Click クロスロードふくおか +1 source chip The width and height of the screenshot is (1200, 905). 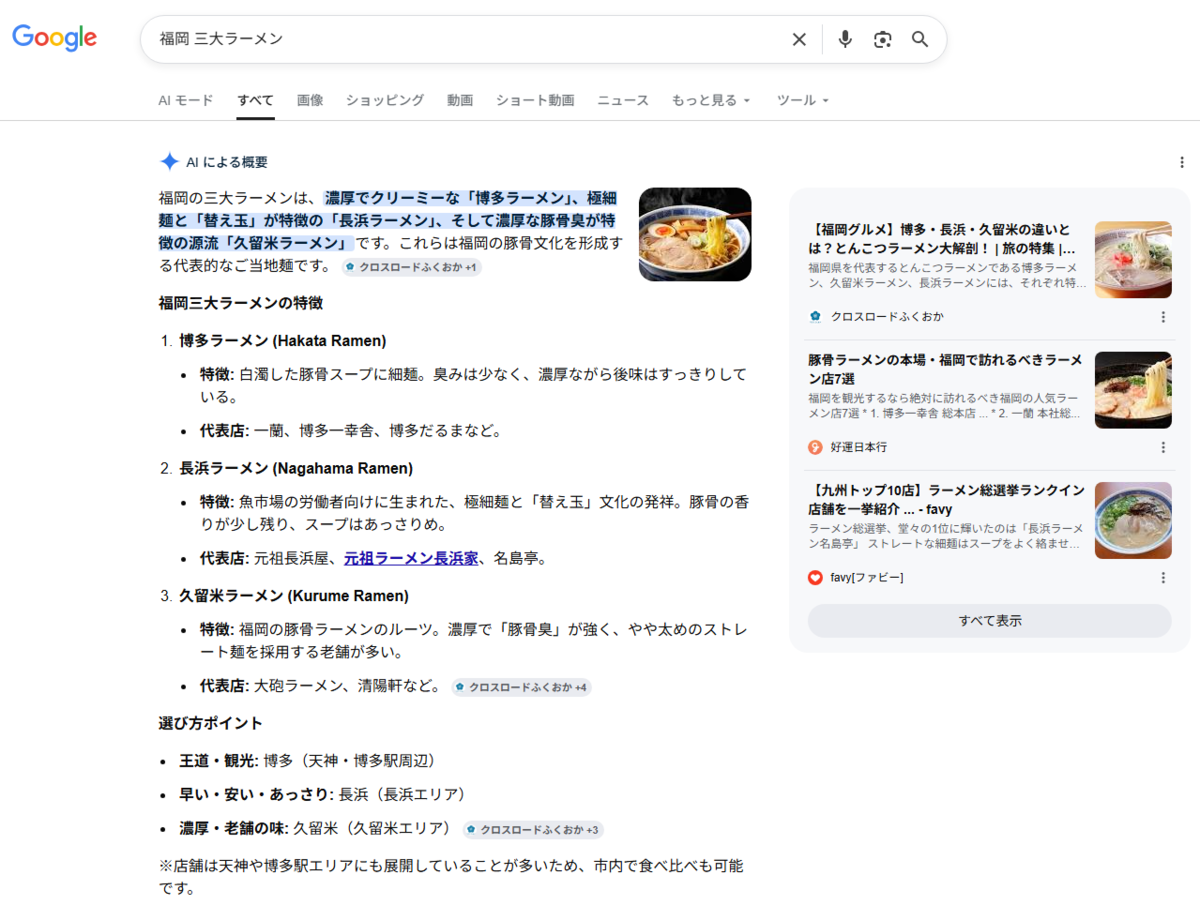tap(412, 267)
